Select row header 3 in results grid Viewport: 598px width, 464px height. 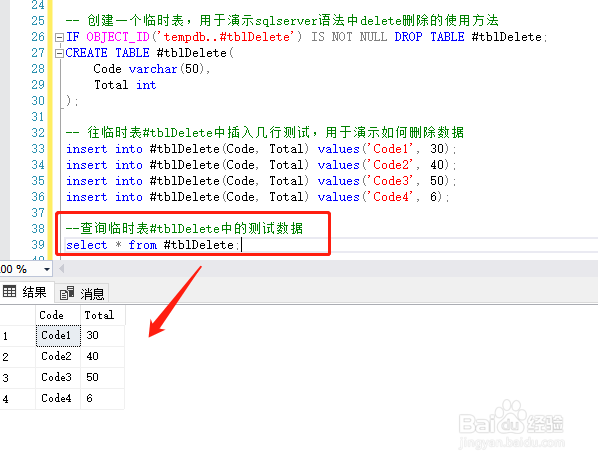coord(18,378)
